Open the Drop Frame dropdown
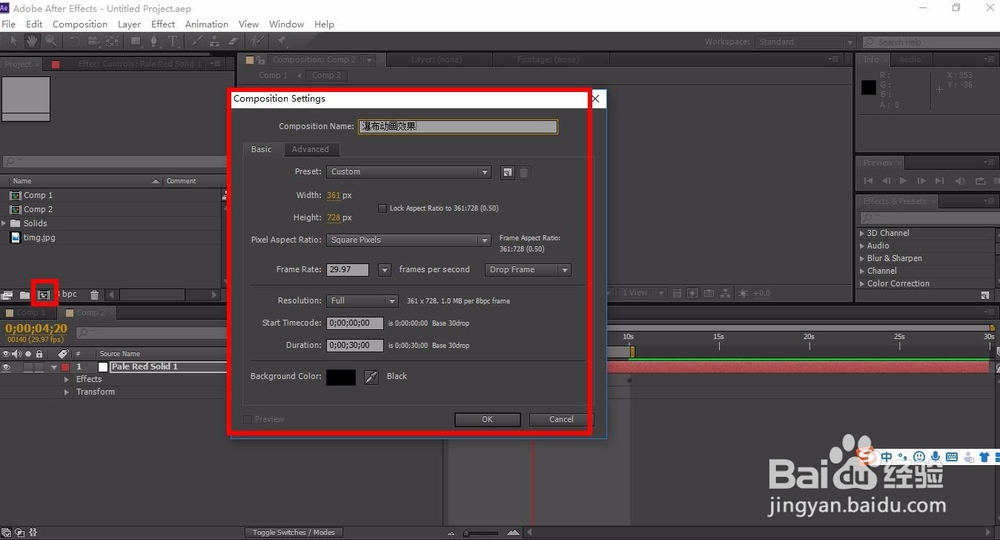Viewport: 1000px width, 540px height. pyautogui.click(x=527, y=270)
